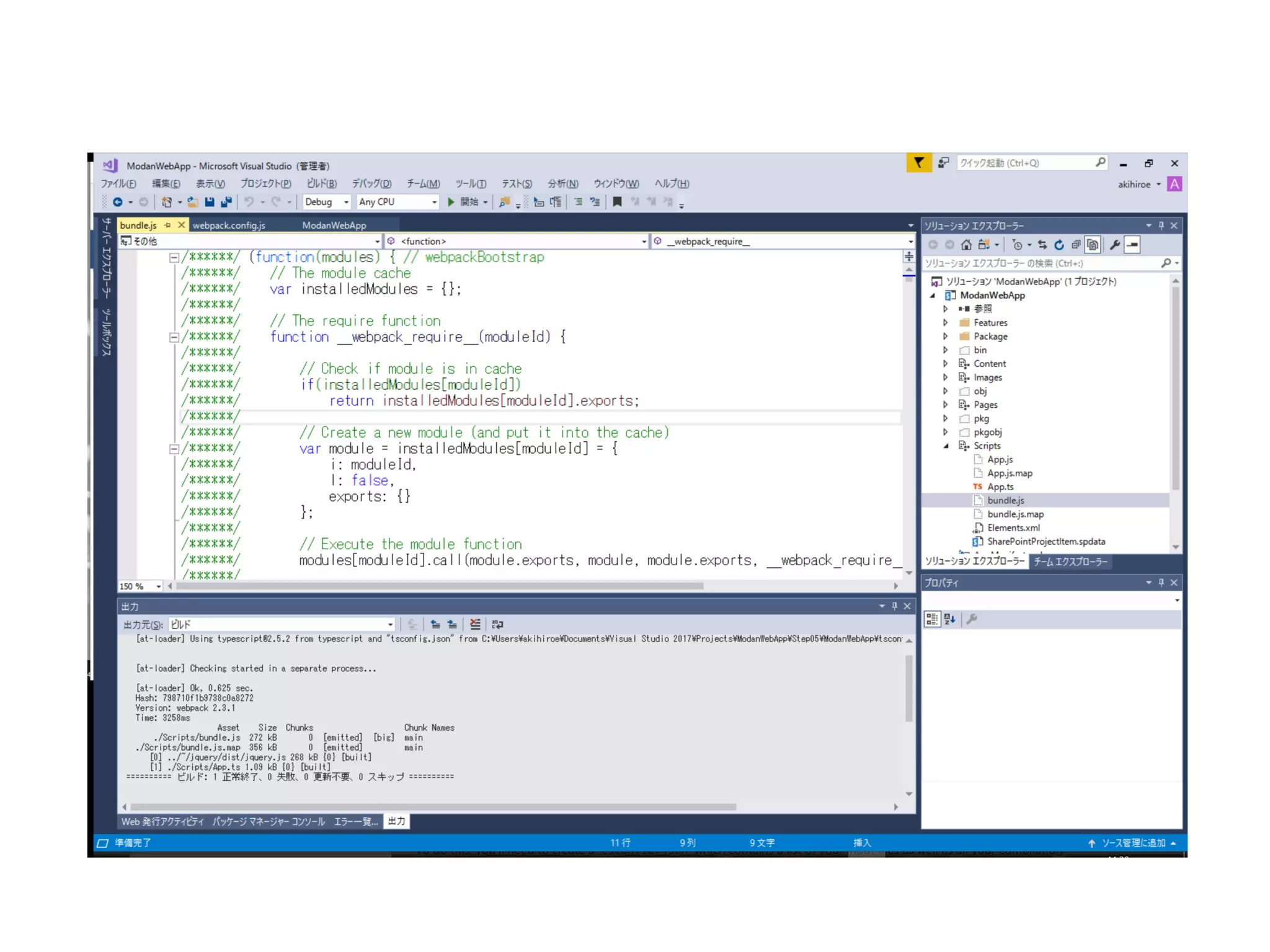
Task: Click Clear All icon in Output panel
Action: (475, 624)
